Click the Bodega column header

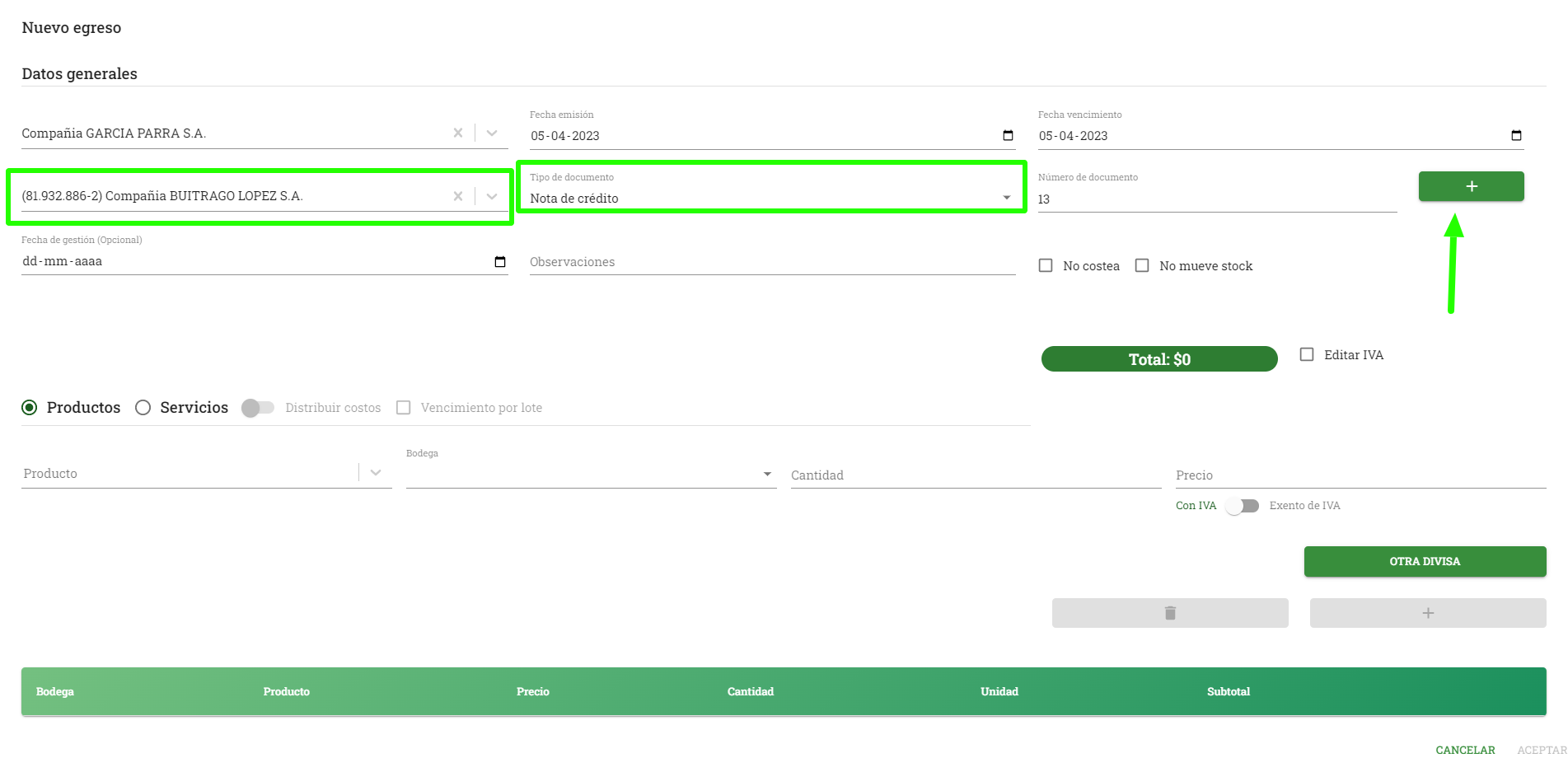pos(55,691)
